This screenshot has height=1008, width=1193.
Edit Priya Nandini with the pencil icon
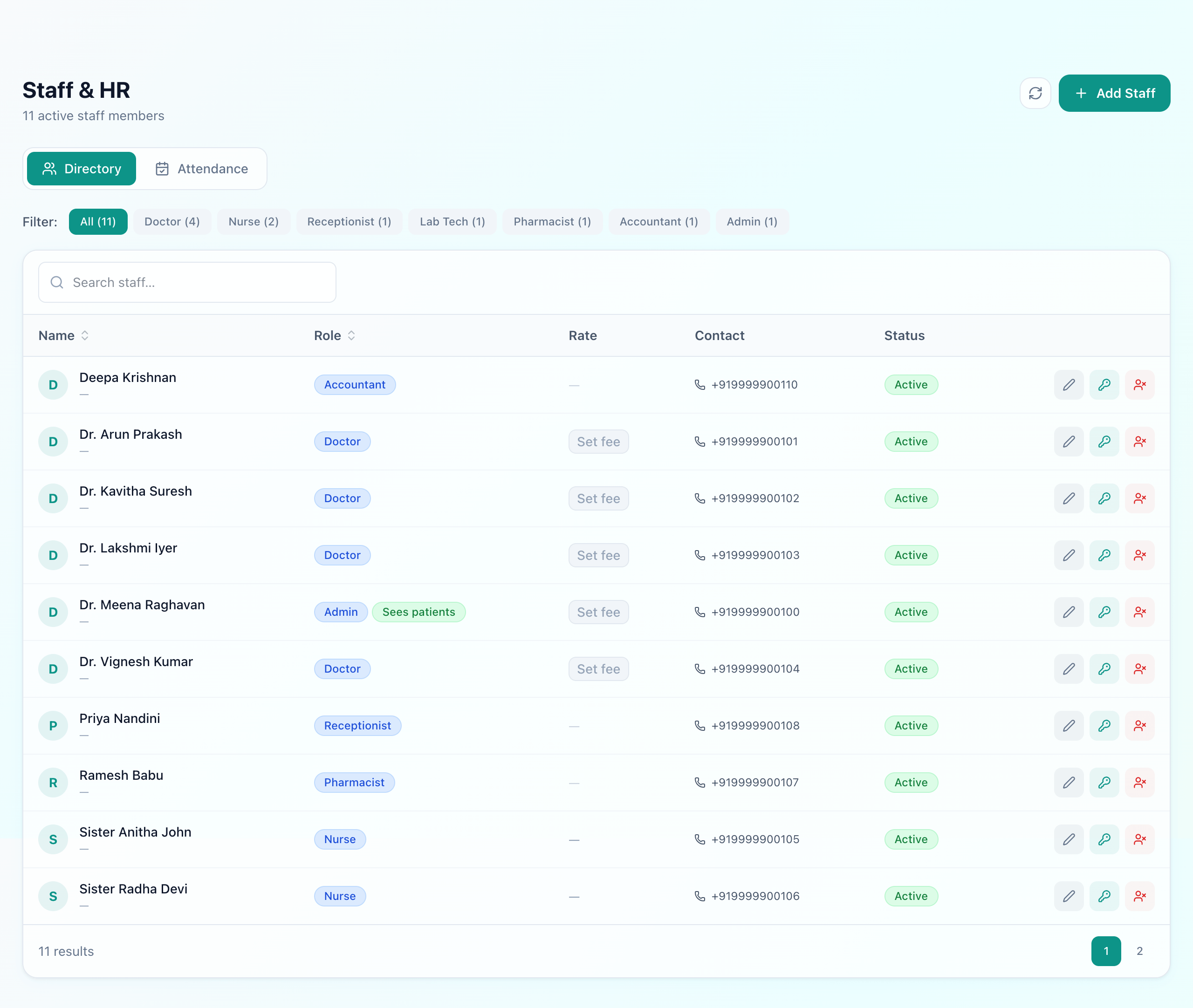click(x=1069, y=726)
